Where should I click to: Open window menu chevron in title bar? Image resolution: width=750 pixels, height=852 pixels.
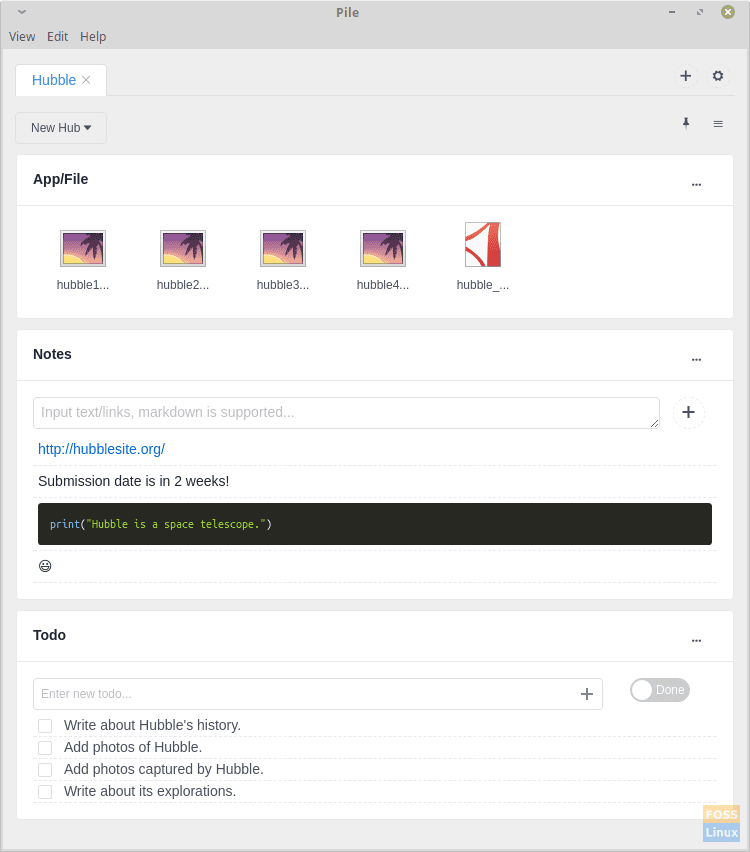click(22, 11)
